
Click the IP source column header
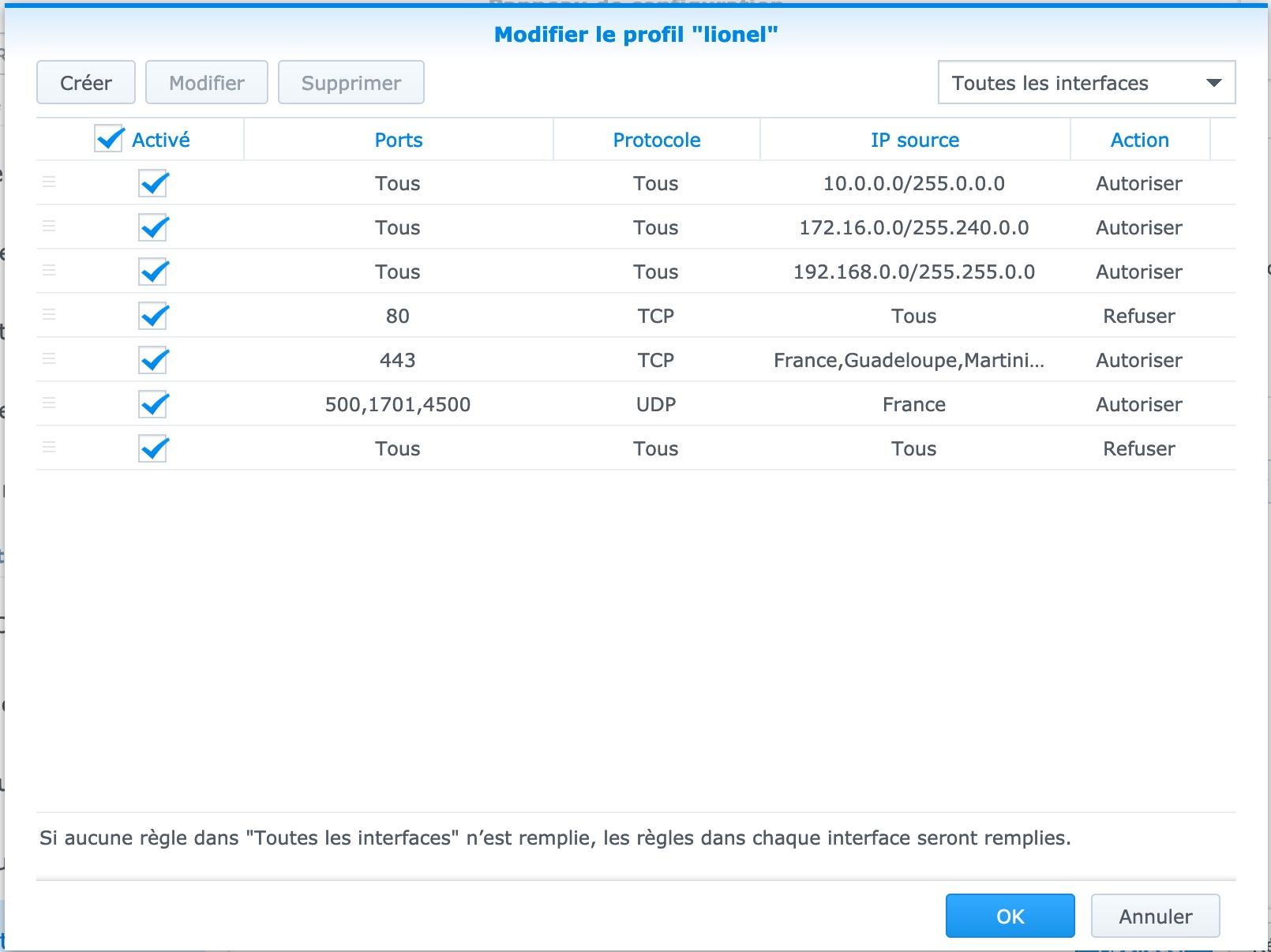point(915,140)
